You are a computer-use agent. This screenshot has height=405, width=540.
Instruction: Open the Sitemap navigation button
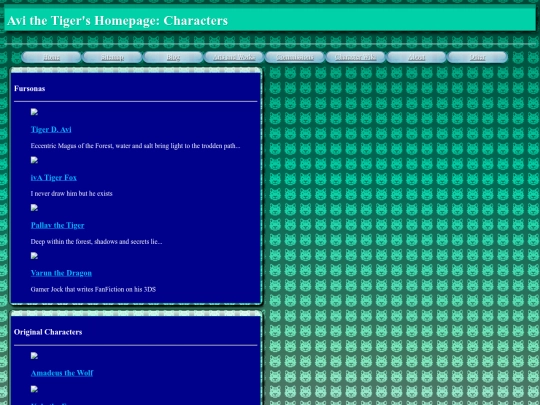(x=112, y=57)
